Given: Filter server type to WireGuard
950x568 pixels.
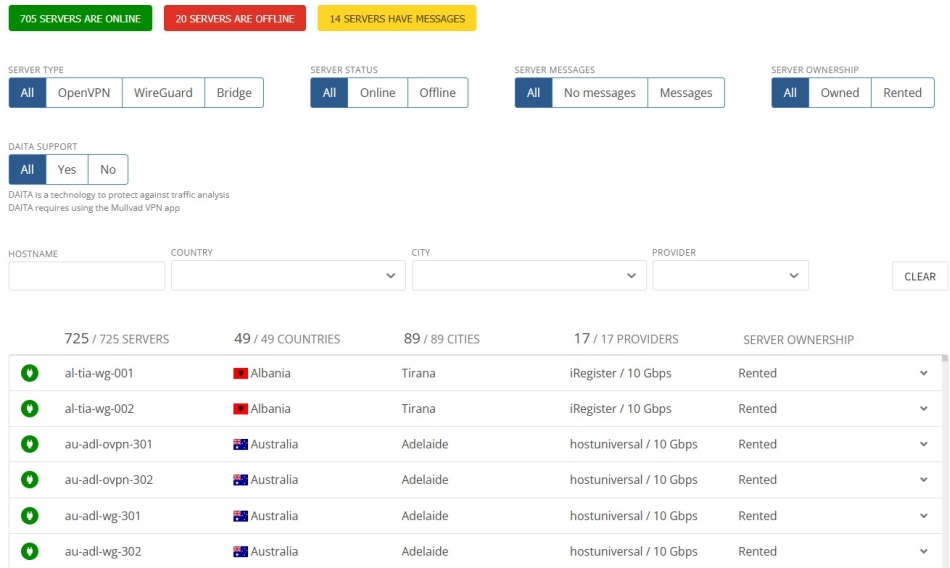Looking at the screenshot, I should [163, 93].
